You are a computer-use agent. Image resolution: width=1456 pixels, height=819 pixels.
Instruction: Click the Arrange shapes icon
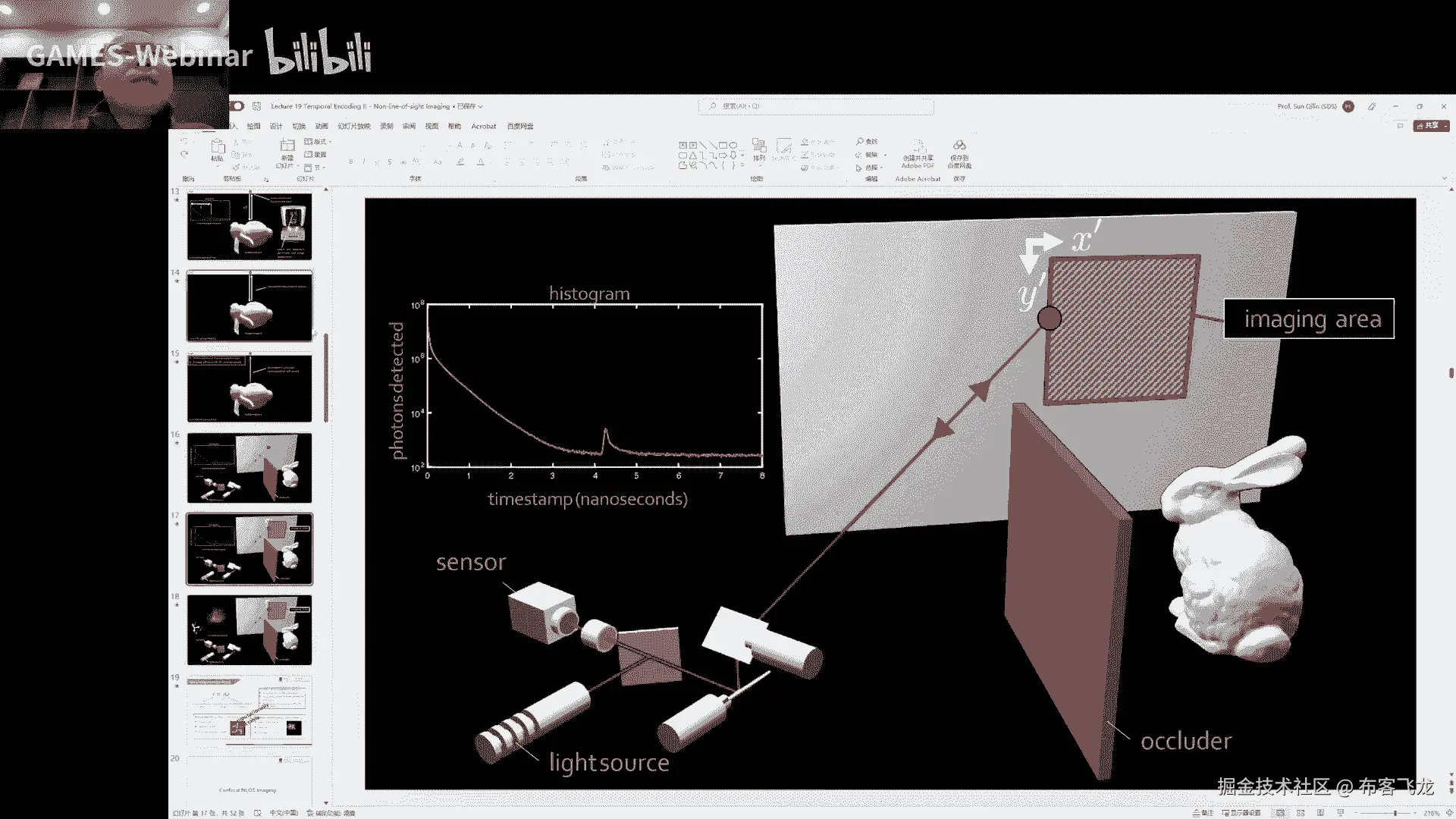tap(759, 146)
